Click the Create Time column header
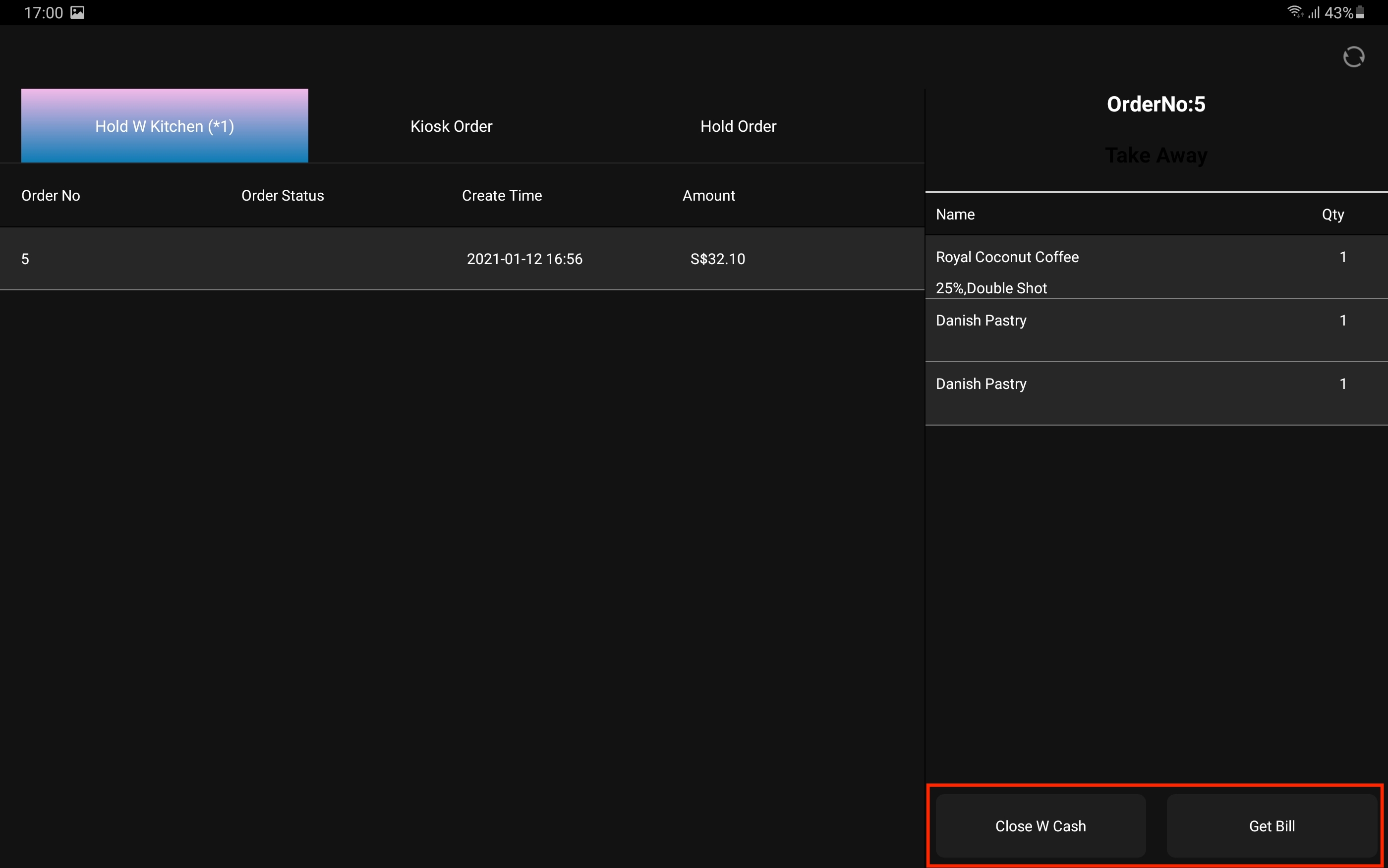This screenshot has height=868, width=1388. click(x=502, y=196)
